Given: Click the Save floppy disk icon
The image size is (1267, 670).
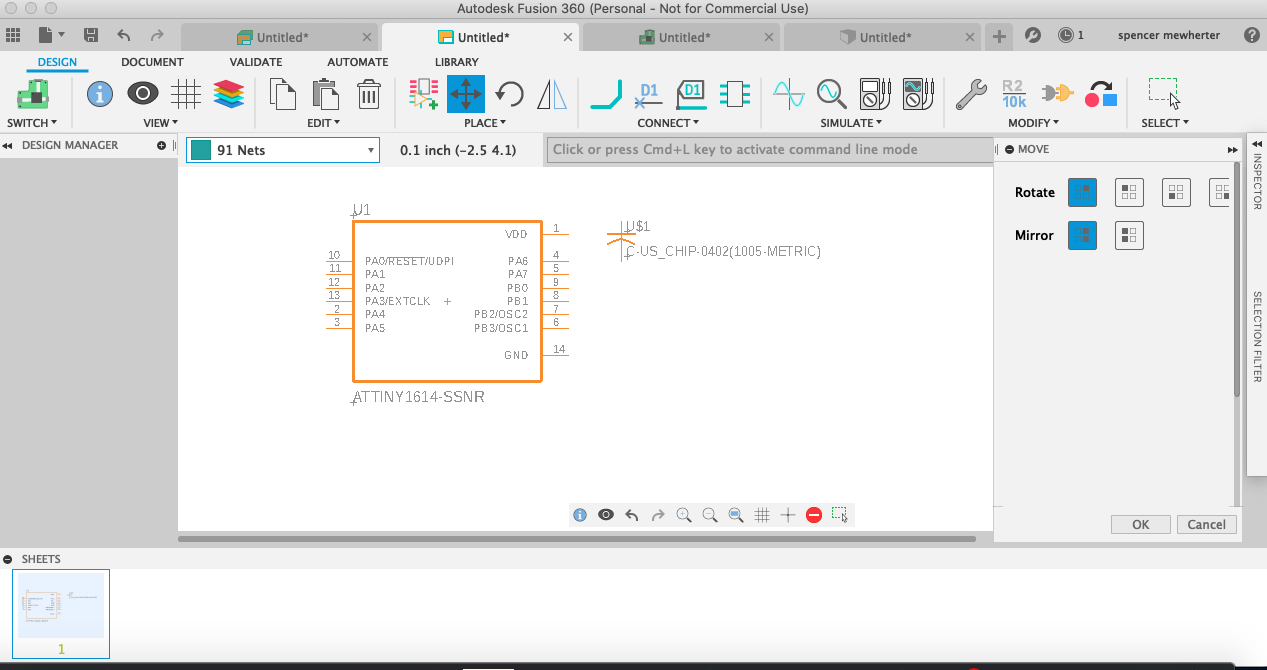Looking at the screenshot, I should click(x=91, y=35).
